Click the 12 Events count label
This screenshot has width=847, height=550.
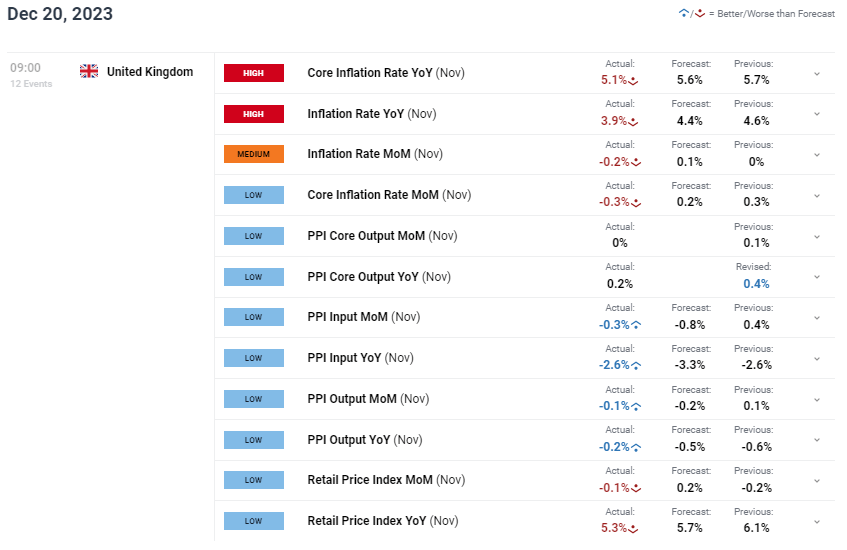click(x=31, y=84)
